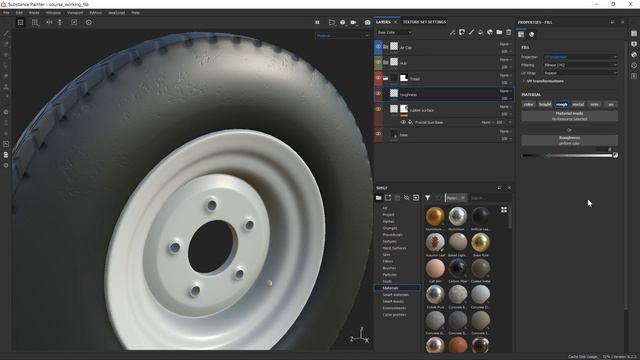Open blend mode dropdown of roughness layer

tap(506, 91)
